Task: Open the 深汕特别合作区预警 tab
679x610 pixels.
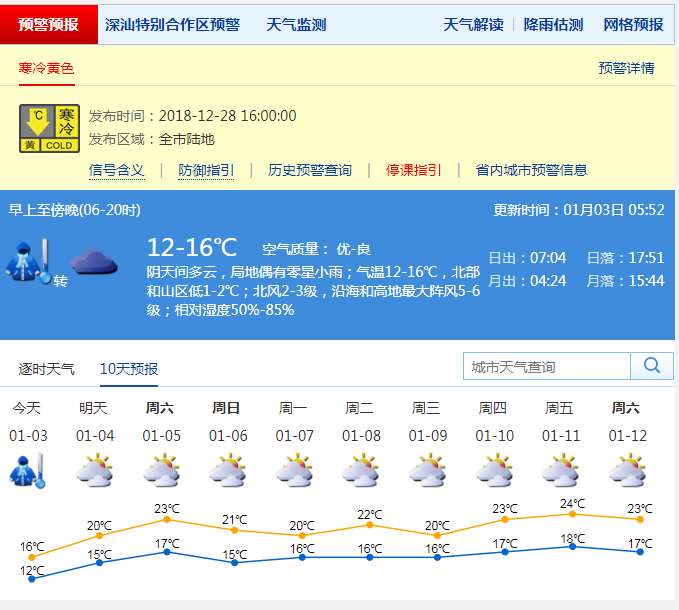Action: (172, 25)
